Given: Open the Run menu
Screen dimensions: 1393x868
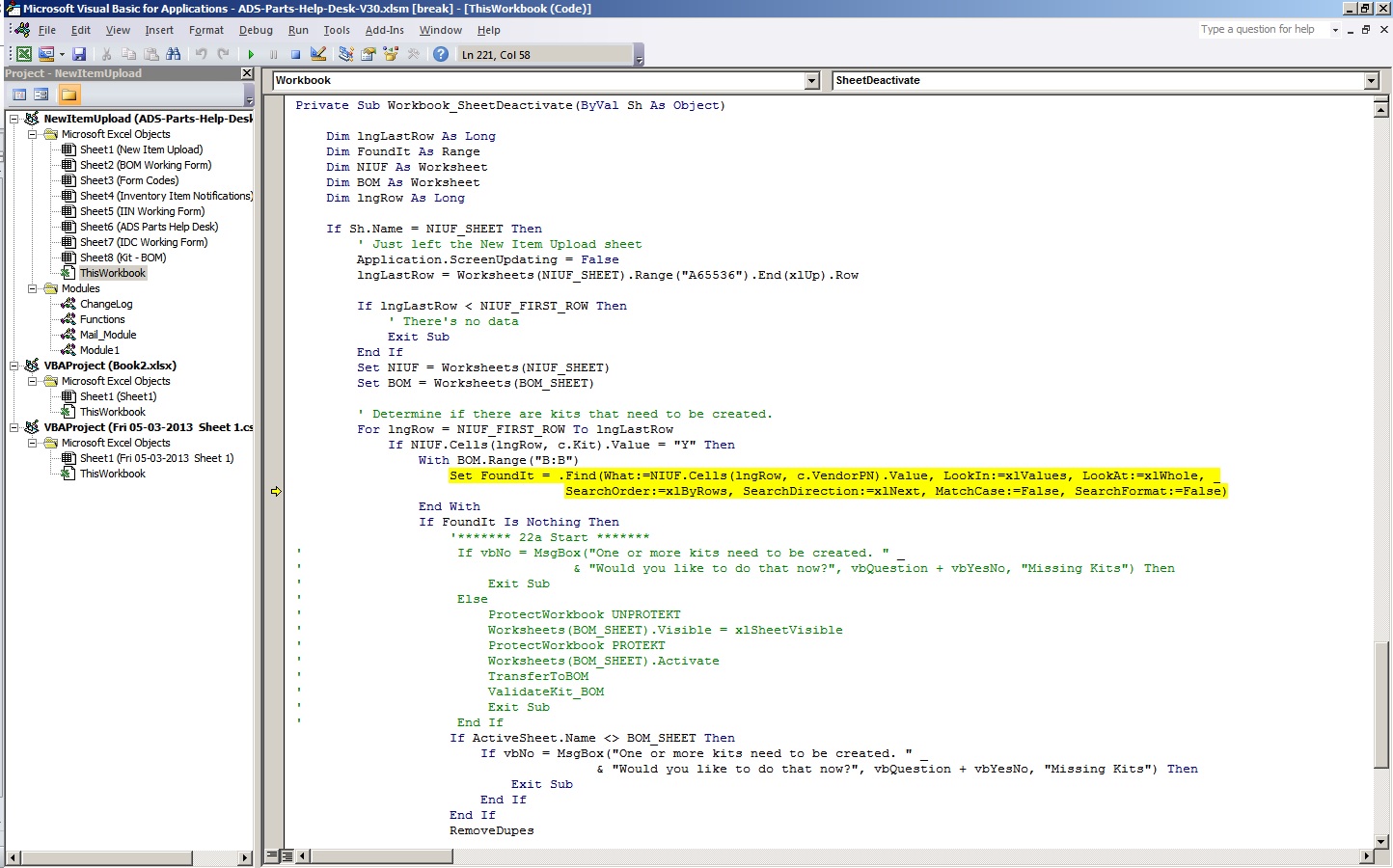Looking at the screenshot, I should point(298,30).
